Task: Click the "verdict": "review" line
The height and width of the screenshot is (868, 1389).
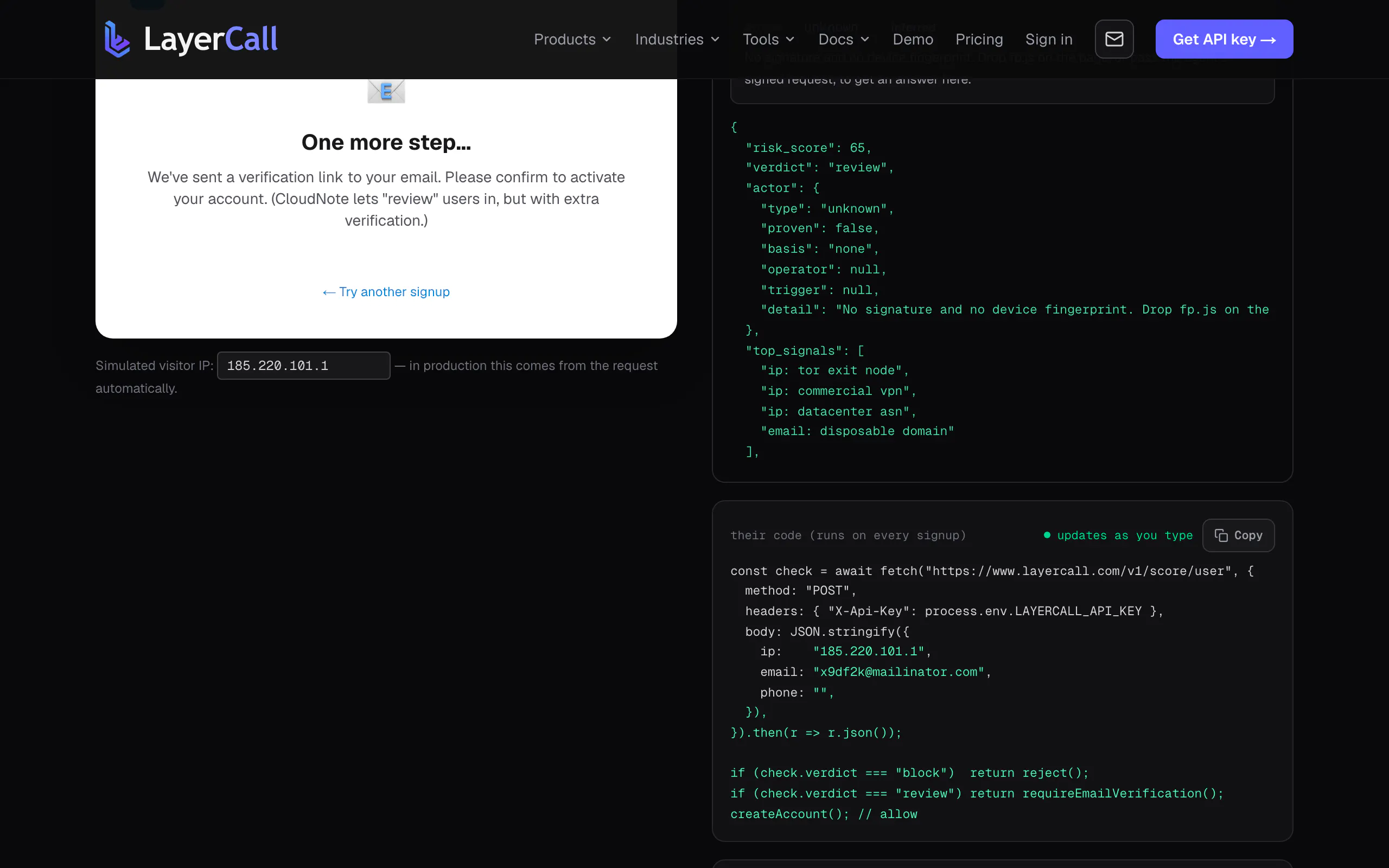Action: tap(820, 168)
